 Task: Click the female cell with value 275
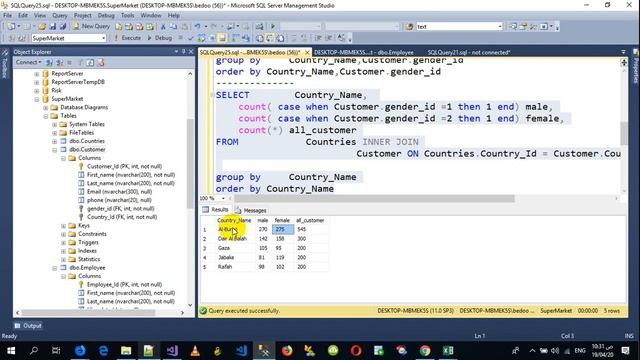pyautogui.click(x=282, y=229)
